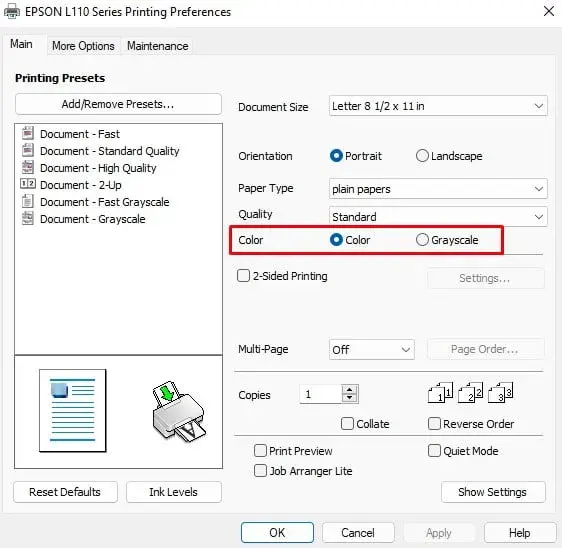Image resolution: width=562 pixels, height=548 pixels.
Task: Select the Document - 2-Up preset icon
Action: pos(28,184)
